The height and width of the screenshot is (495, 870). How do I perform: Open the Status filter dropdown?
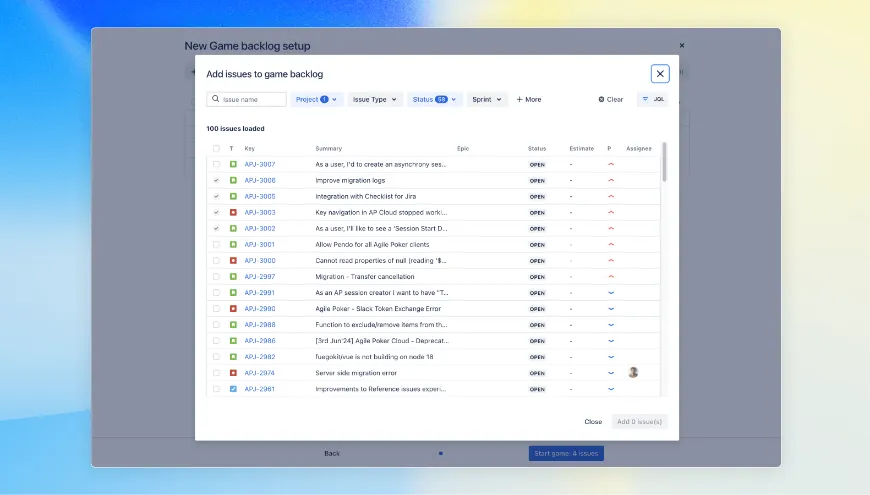pos(435,100)
